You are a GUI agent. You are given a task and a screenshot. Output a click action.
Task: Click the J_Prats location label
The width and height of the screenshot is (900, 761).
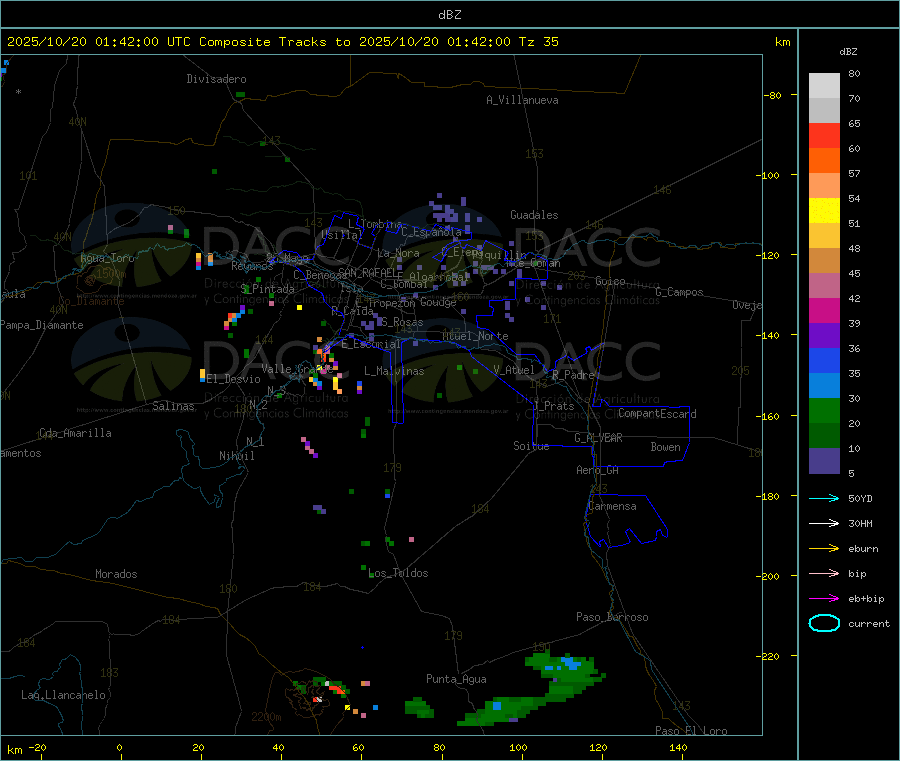coord(554,406)
